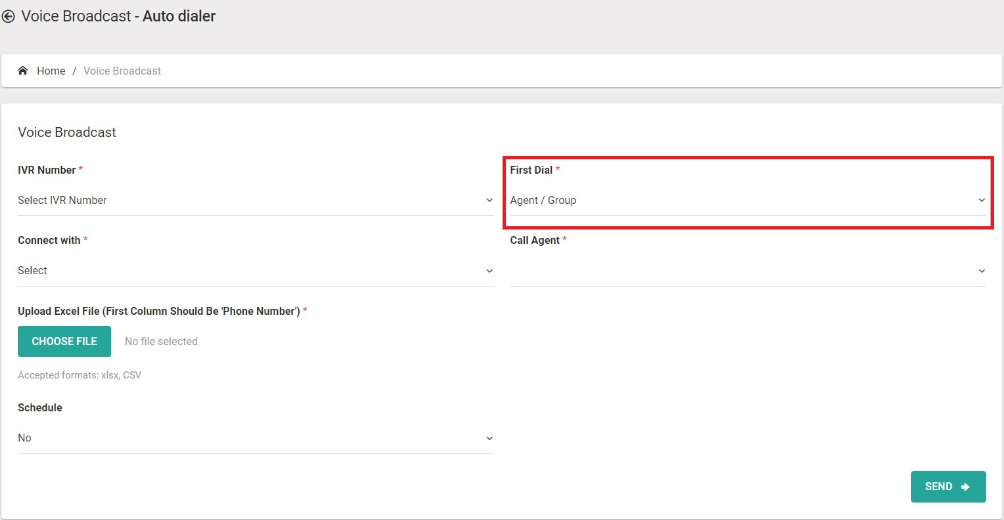Open the First Dial Agent / Group dropdown
Viewport: 1004px width, 520px height.
click(x=748, y=200)
